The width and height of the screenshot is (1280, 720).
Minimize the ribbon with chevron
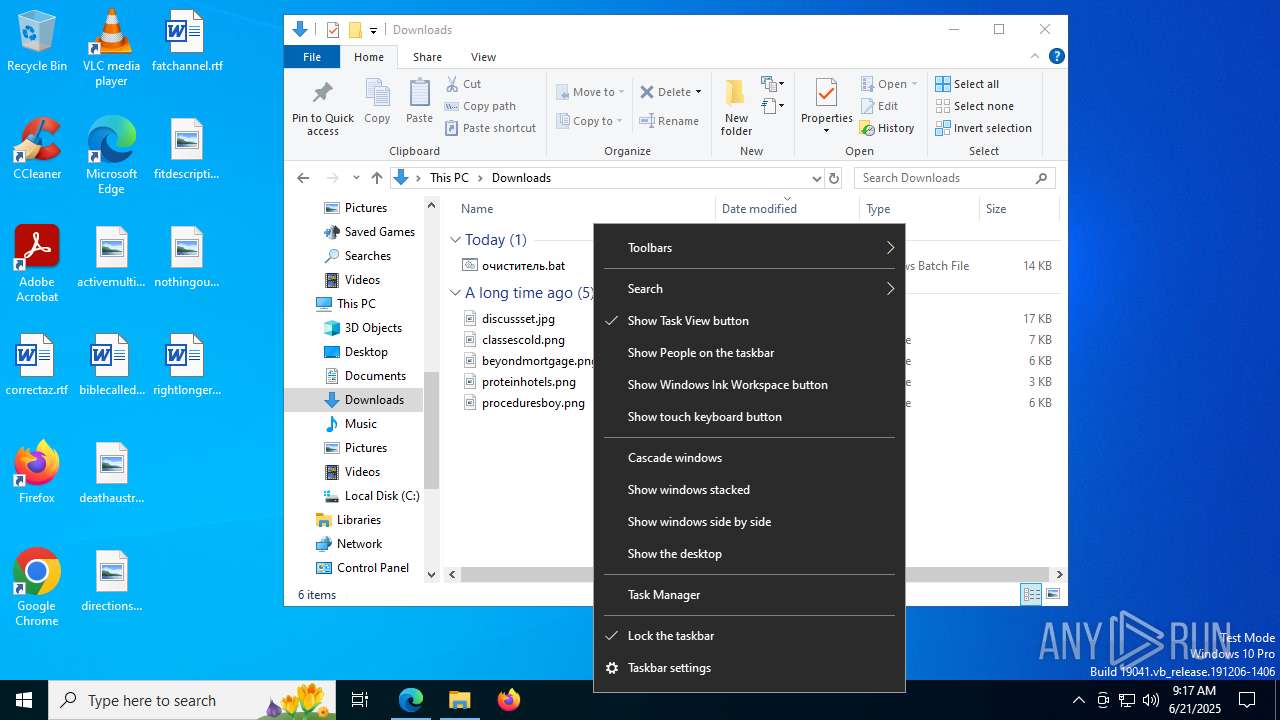click(1035, 57)
